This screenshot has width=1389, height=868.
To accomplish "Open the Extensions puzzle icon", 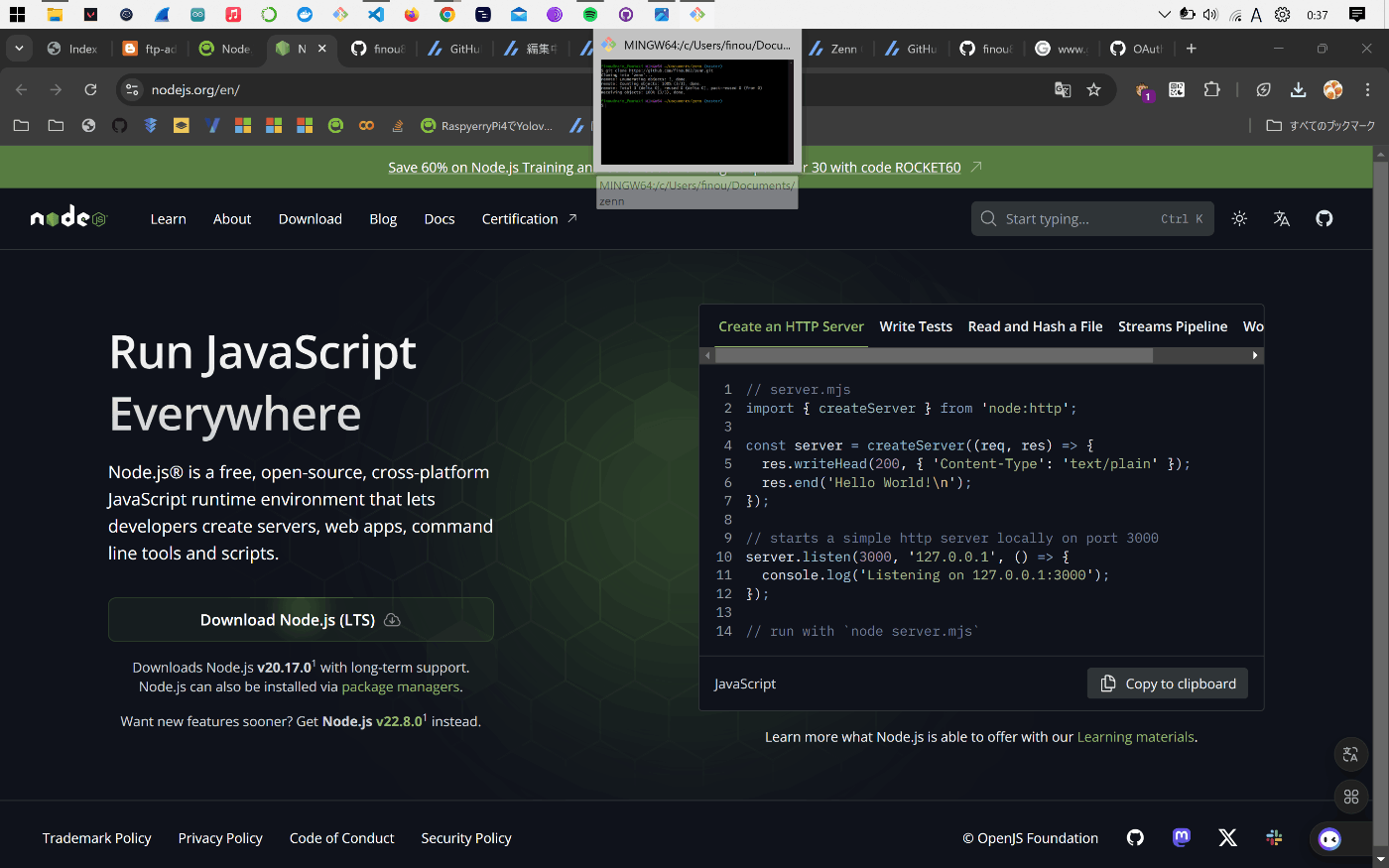I will (x=1211, y=89).
